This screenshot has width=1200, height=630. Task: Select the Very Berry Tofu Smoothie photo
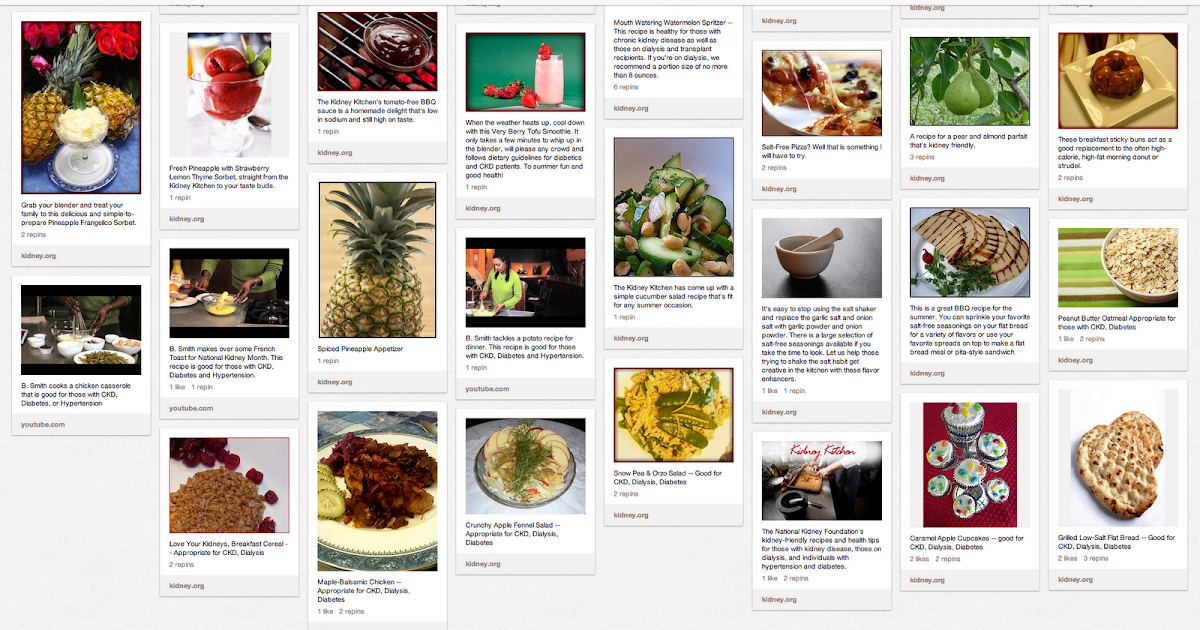pyautogui.click(x=525, y=72)
